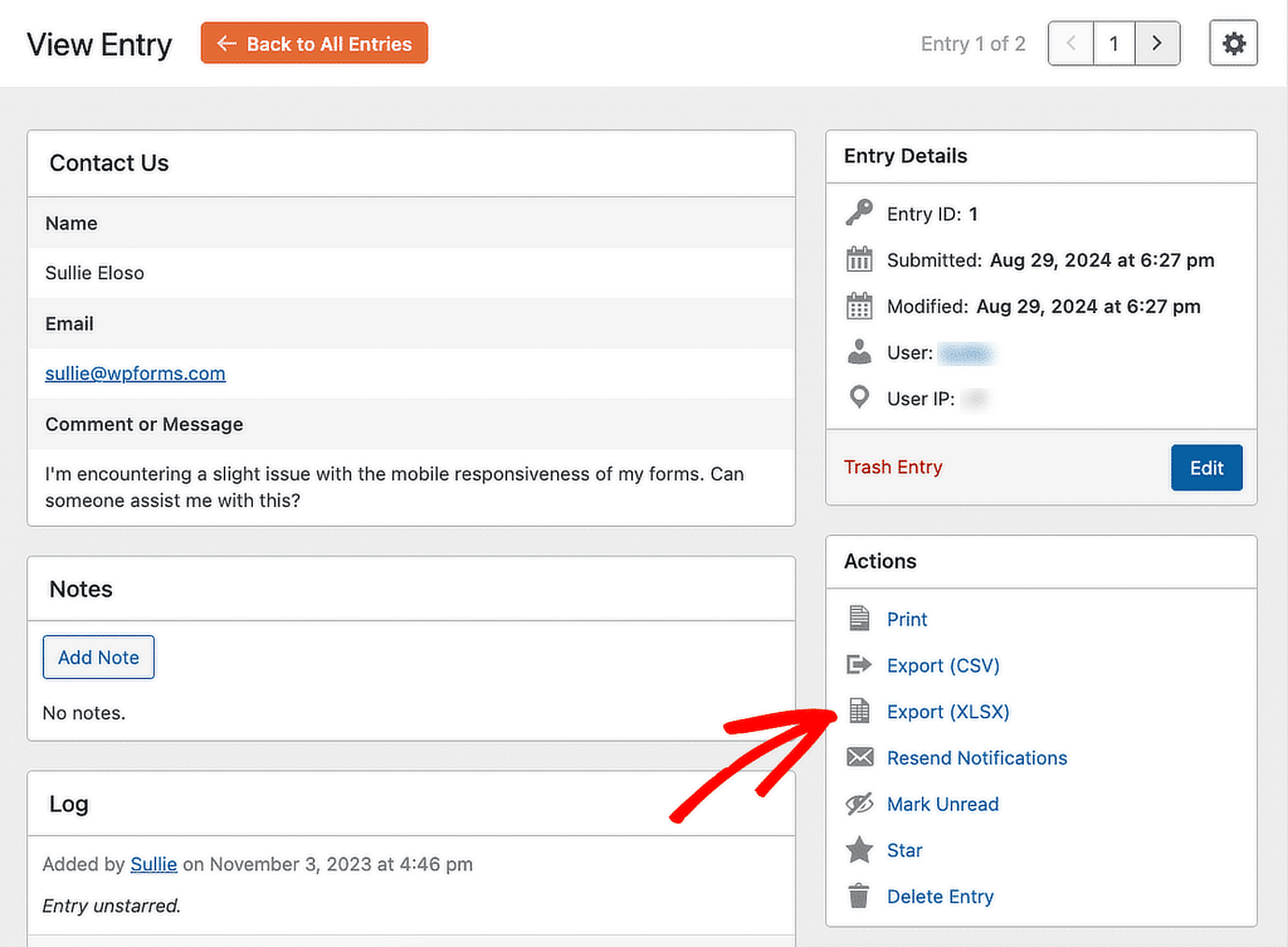Click the Export (CSV) icon
1288x947 pixels.
click(x=859, y=665)
